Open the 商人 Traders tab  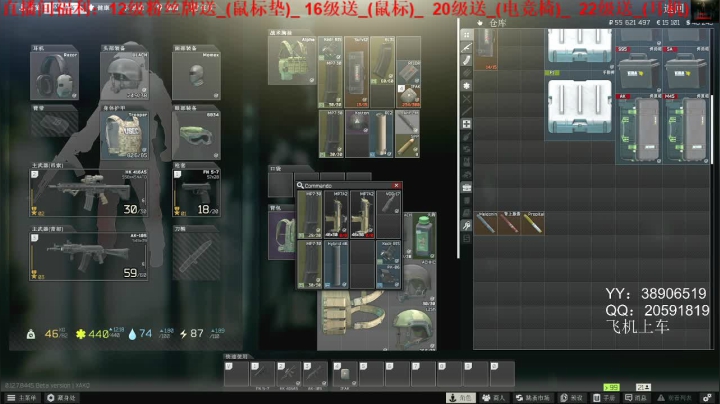pos(494,398)
